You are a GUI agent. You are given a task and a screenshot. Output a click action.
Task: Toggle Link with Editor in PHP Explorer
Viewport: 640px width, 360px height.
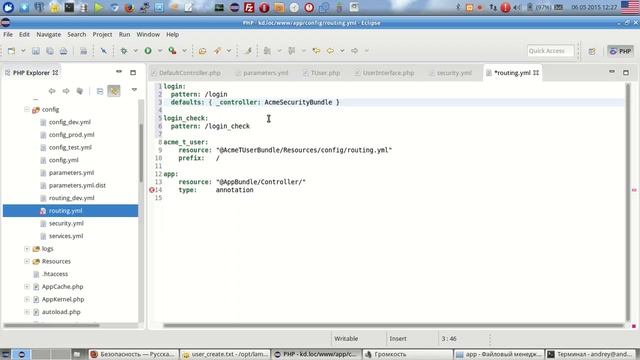point(114,91)
